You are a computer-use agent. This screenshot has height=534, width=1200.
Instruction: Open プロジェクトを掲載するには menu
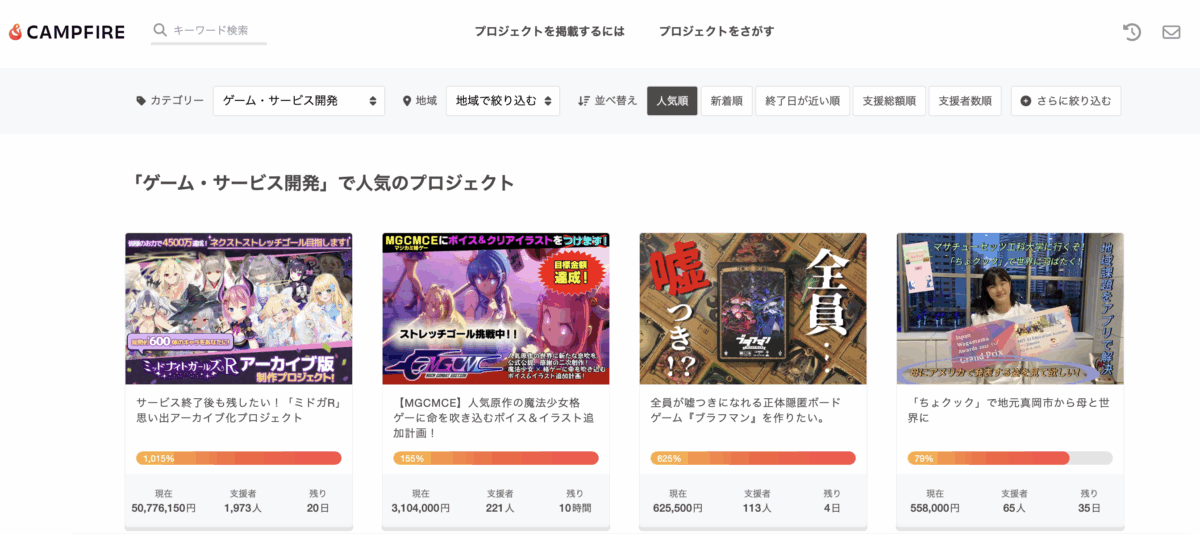click(x=549, y=31)
